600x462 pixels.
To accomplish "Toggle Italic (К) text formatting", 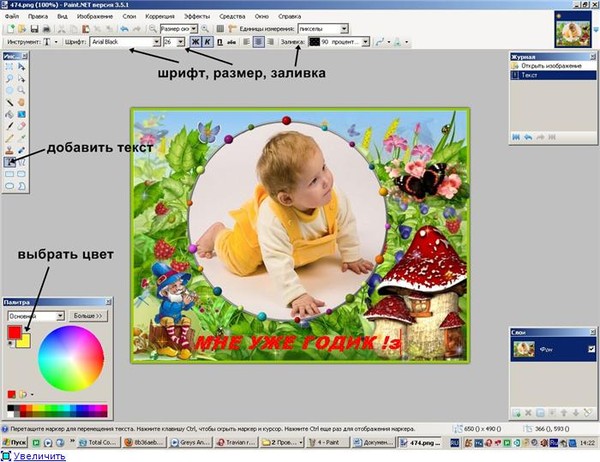I will coord(207,42).
